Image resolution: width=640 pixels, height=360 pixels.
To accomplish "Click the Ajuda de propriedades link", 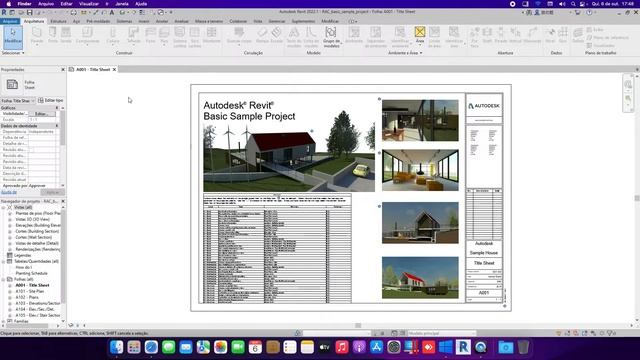I will [x=9, y=192].
